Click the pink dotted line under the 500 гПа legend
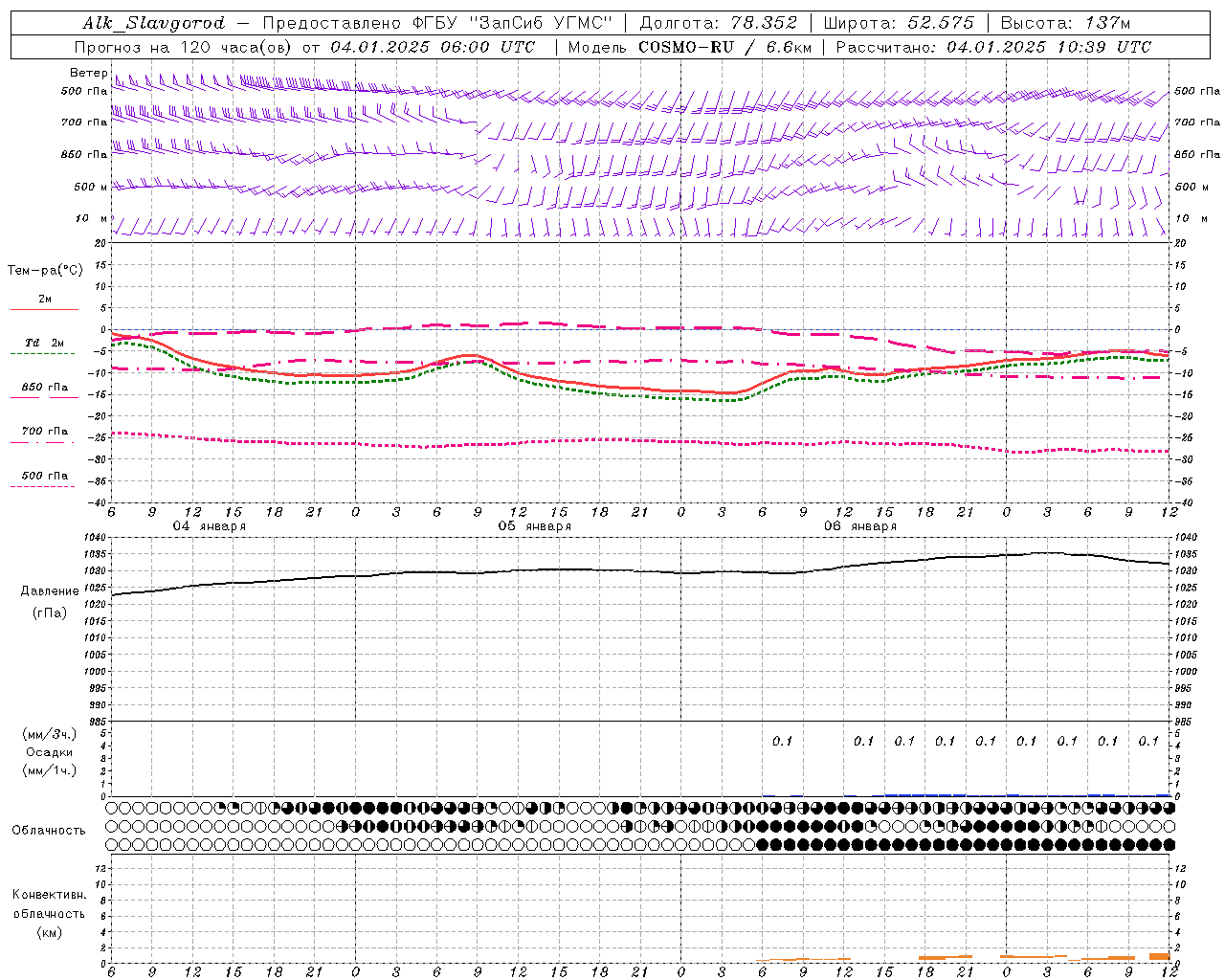1225x980 pixels. tap(42, 487)
